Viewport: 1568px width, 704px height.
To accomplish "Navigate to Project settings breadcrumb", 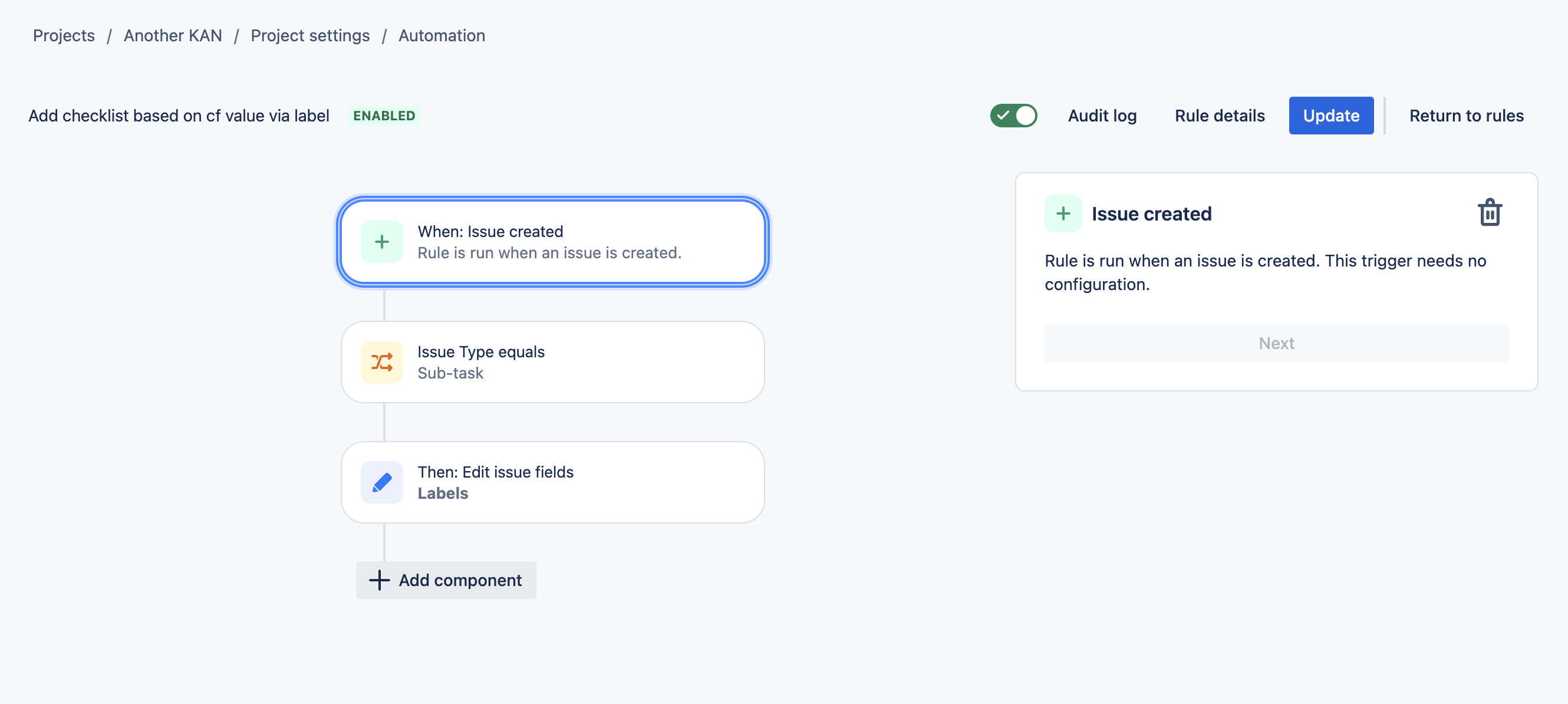I will tap(310, 36).
